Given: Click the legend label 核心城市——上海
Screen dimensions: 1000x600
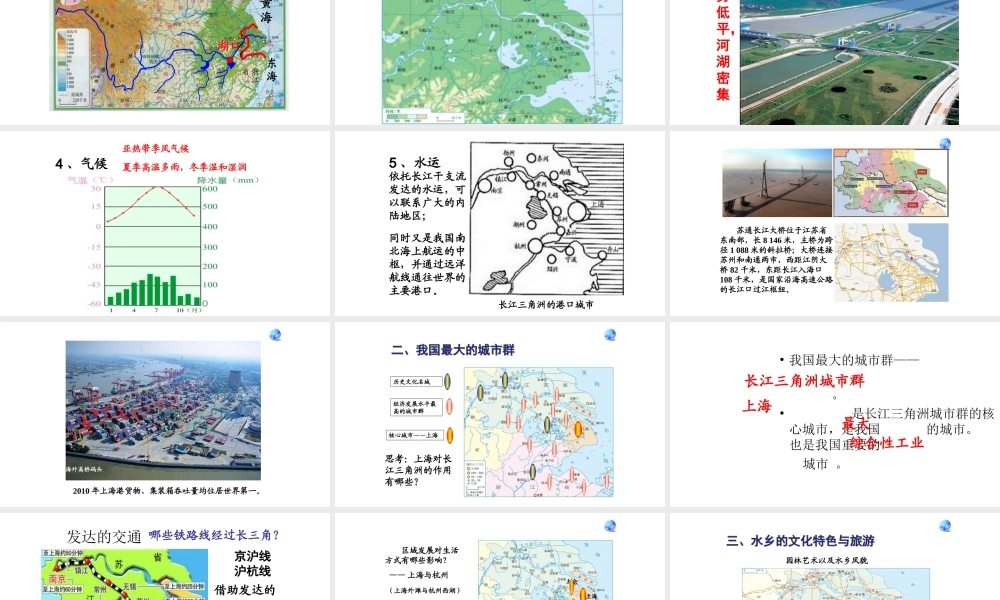Looking at the screenshot, I should pos(415,435).
